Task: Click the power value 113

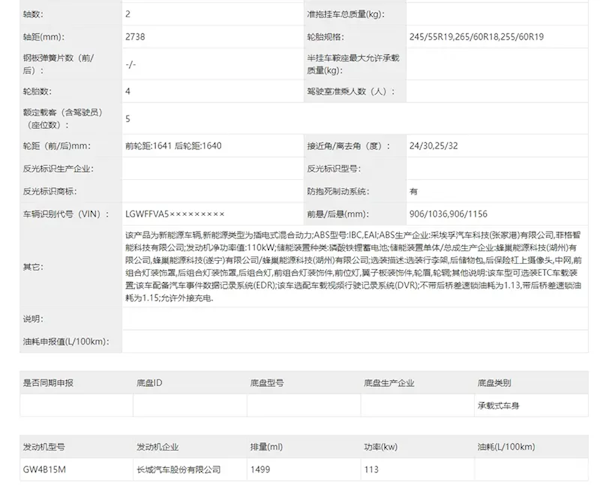Action: [x=370, y=467]
